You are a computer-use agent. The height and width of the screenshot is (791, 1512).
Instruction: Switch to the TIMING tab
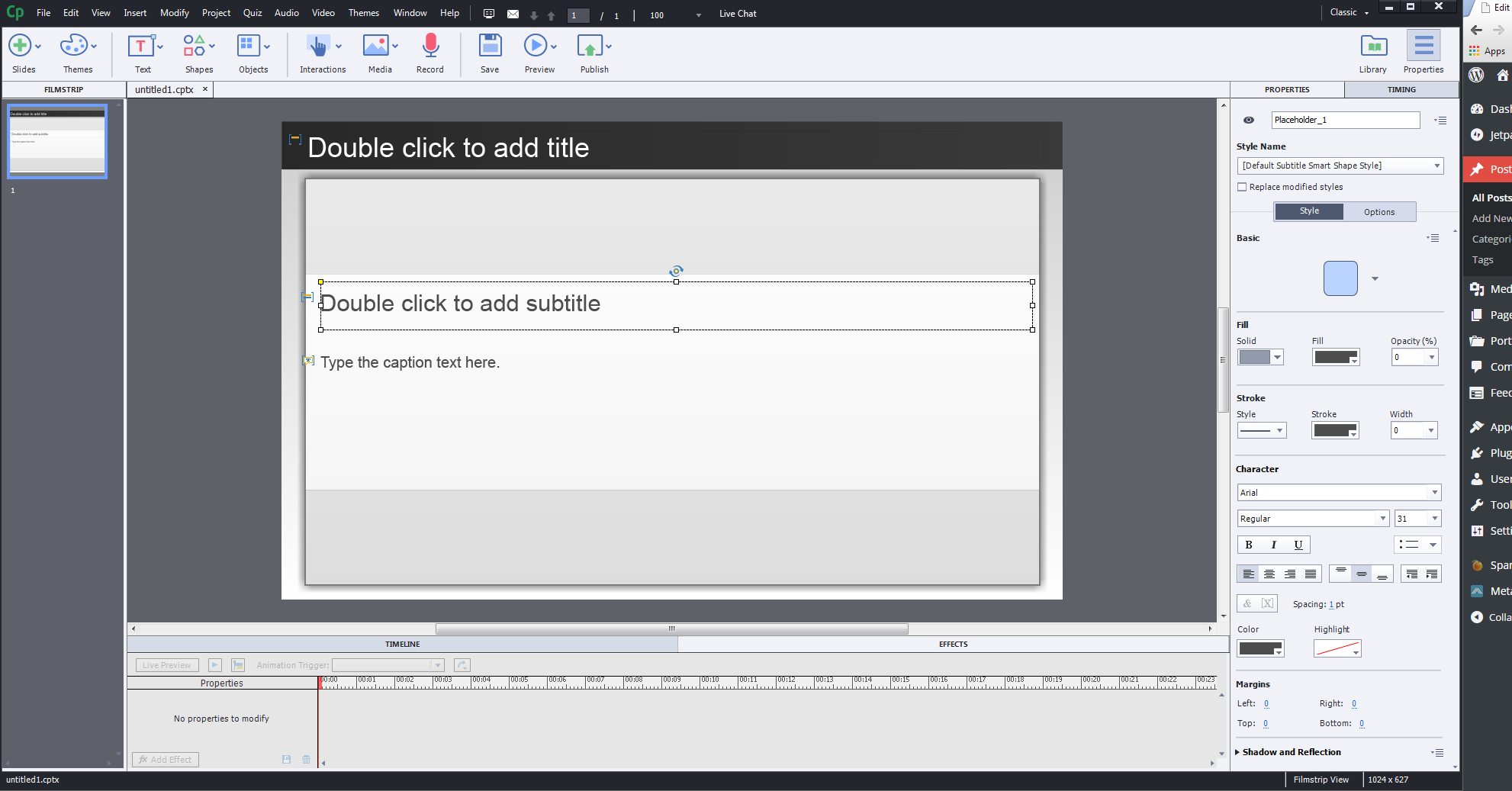coord(1401,90)
